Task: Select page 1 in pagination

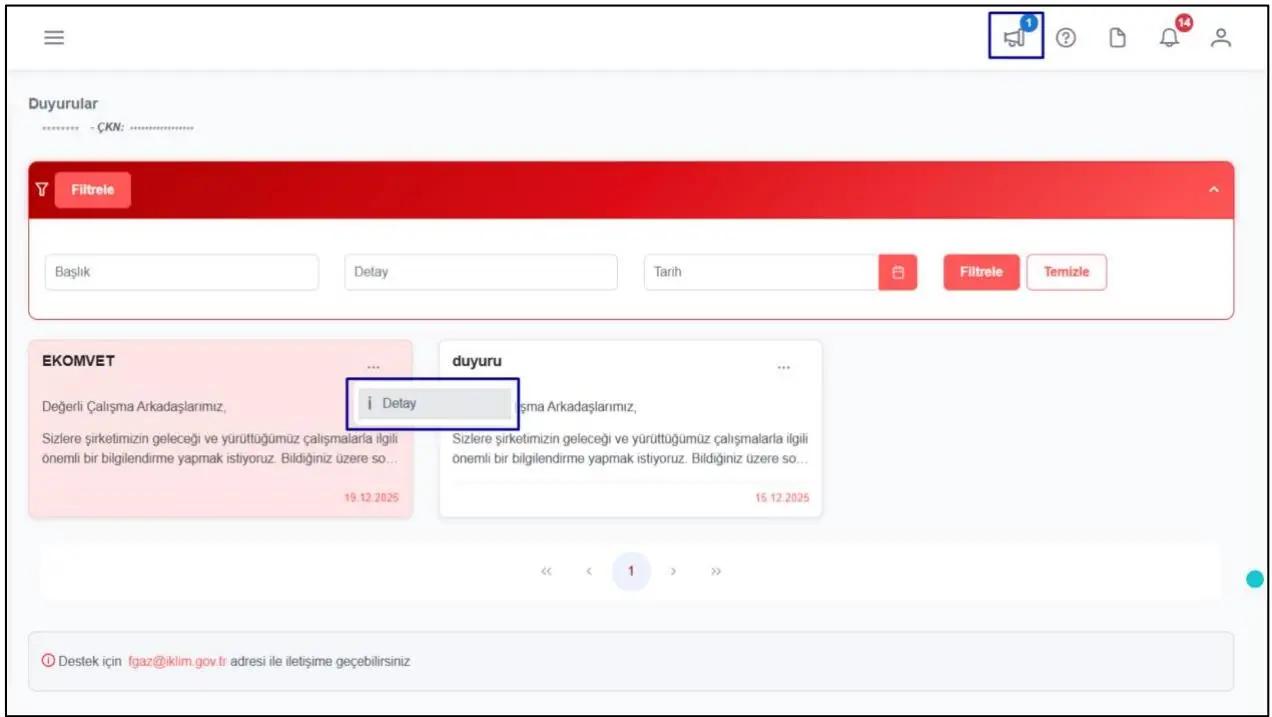Action: point(631,572)
